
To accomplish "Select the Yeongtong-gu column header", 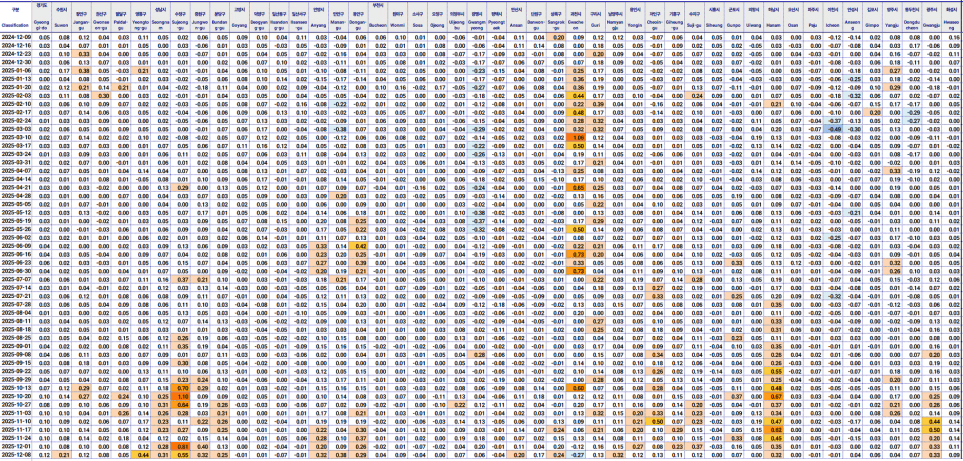I will (142, 18).
